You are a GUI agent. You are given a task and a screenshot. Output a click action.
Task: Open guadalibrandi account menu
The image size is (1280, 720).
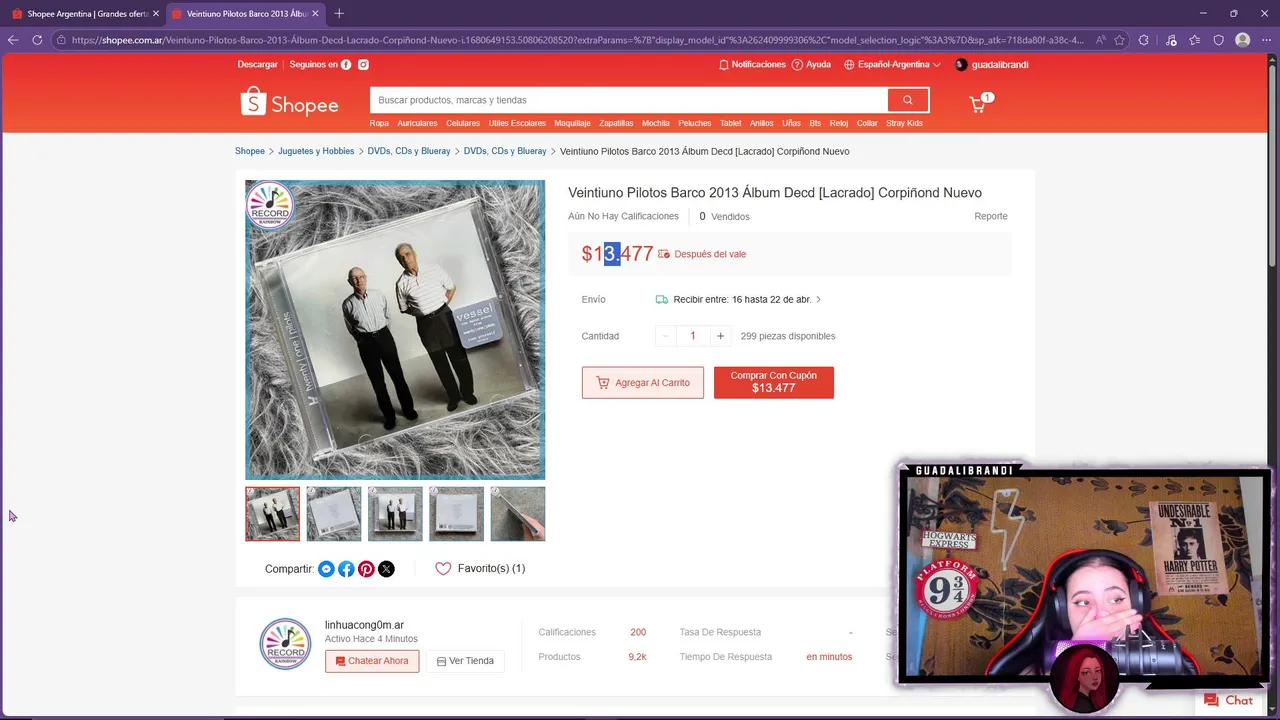click(992, 64)
